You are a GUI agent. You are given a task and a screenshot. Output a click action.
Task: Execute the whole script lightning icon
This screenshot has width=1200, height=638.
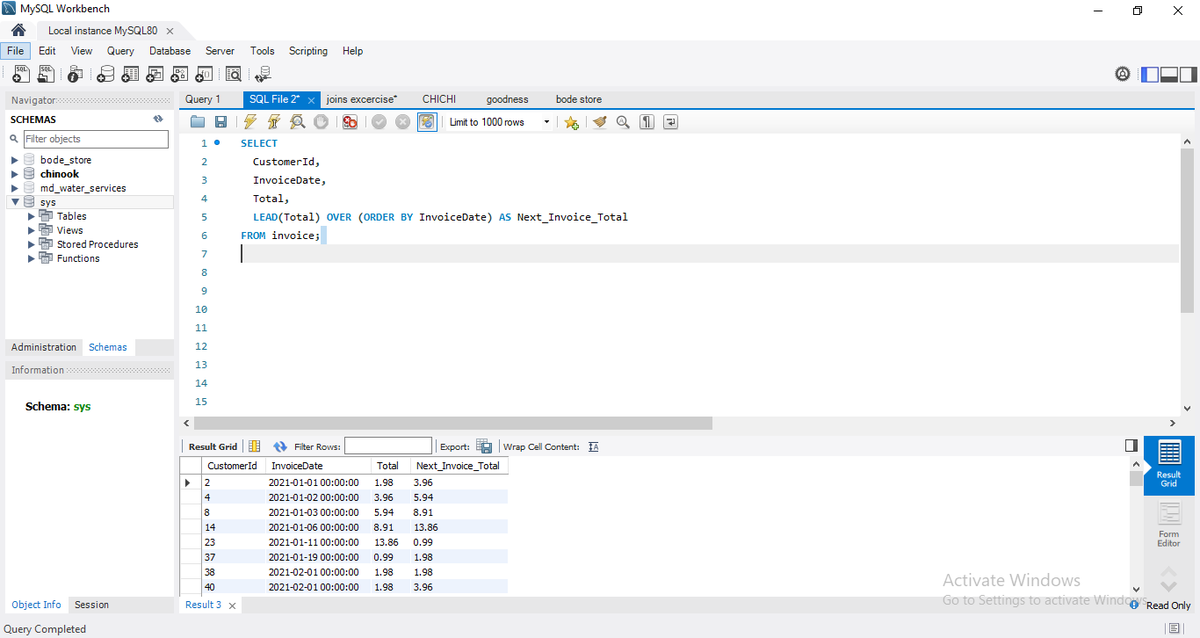(250, 122)
